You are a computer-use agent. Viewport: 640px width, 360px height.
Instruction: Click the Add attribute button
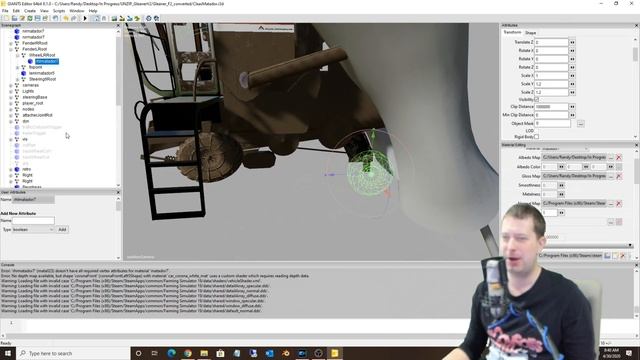62,229
